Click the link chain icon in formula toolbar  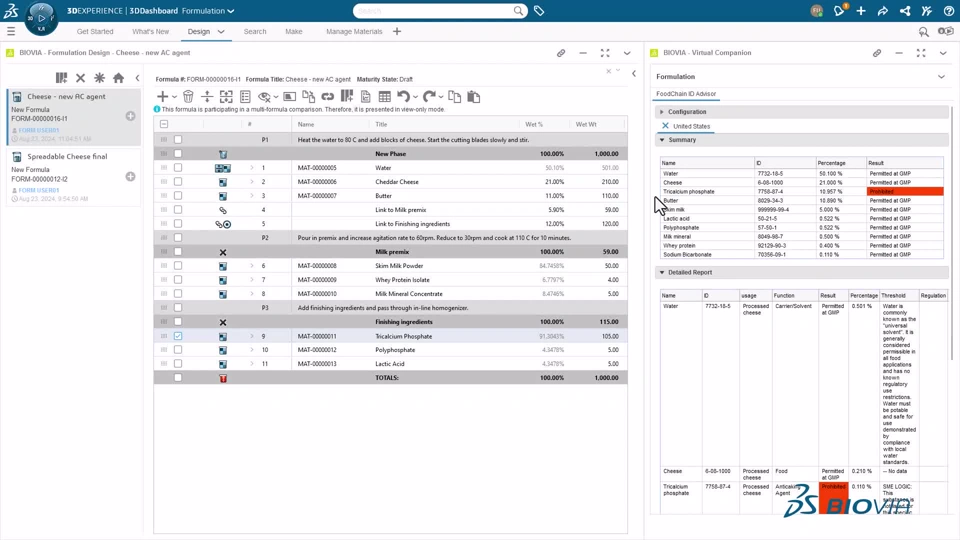328,97
